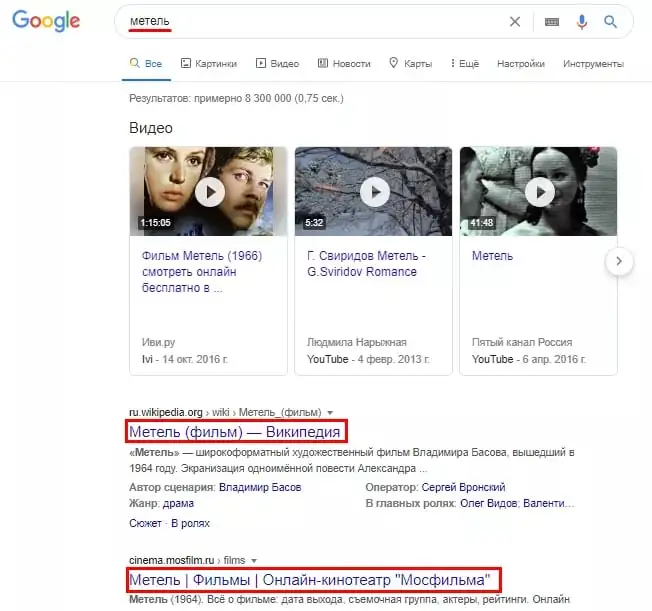
Task: Open Настройки search settings
Action: coord(521,64)
